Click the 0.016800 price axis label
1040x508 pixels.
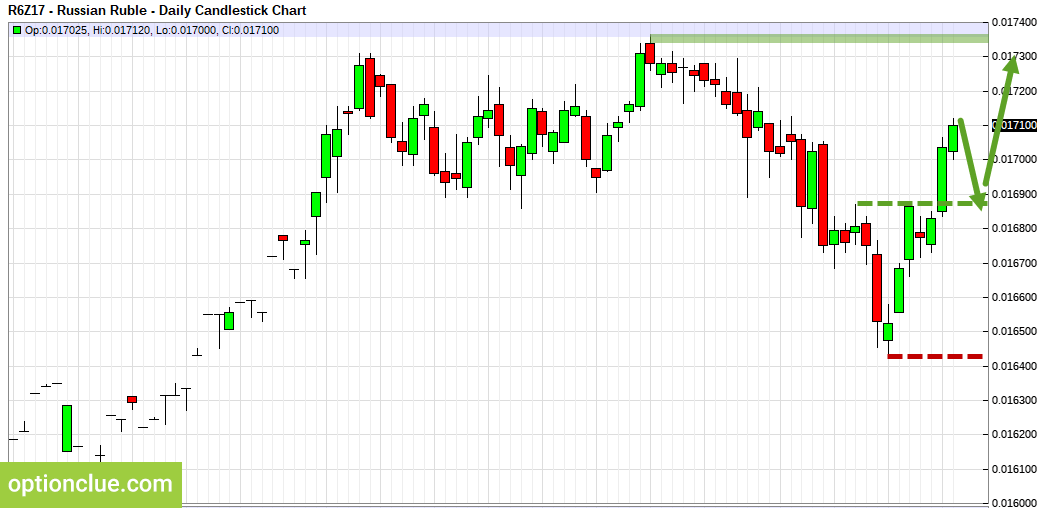[1014, 228]
